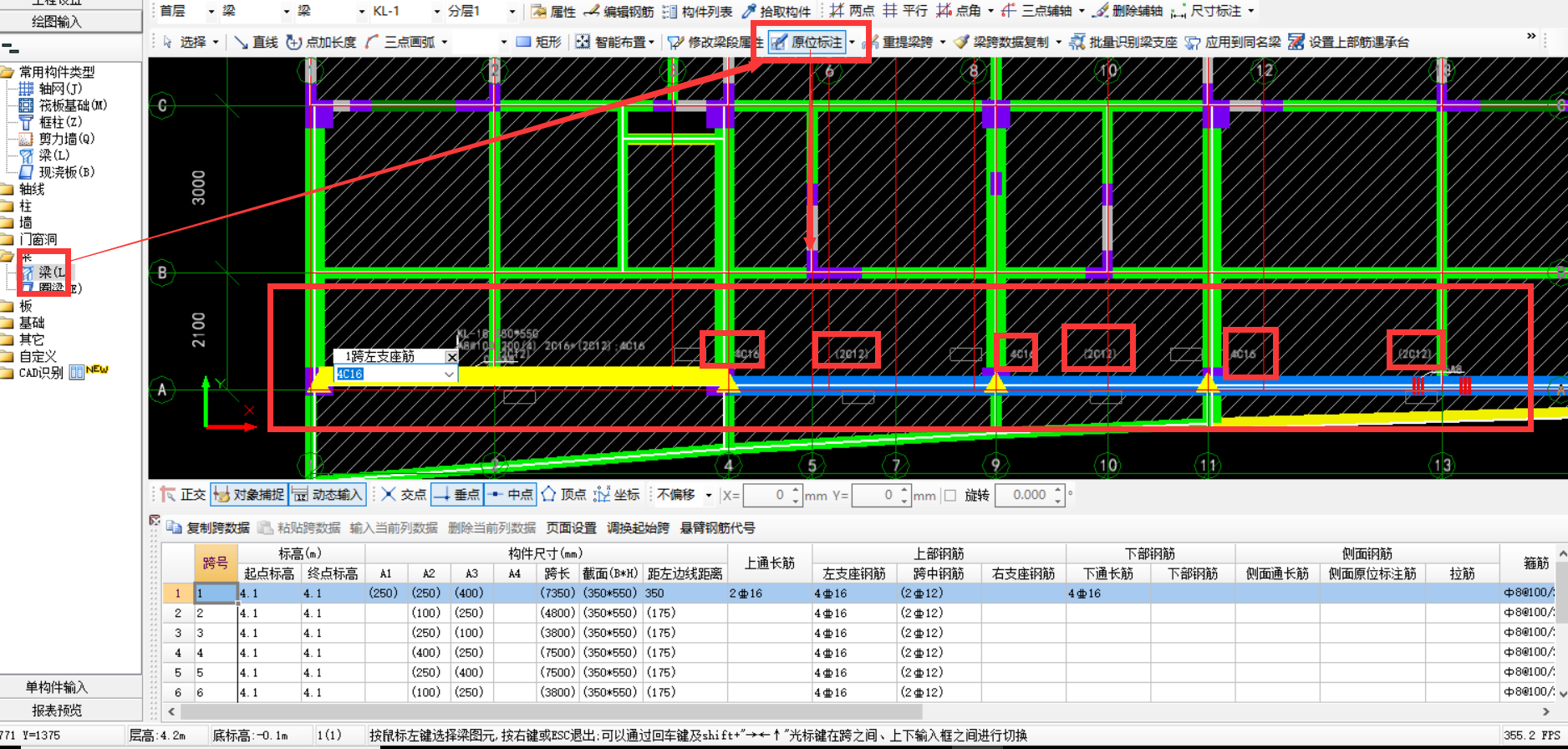
Task: Select the 三点画弧 three-point arc tool
Action: click(x=400, y=42)
